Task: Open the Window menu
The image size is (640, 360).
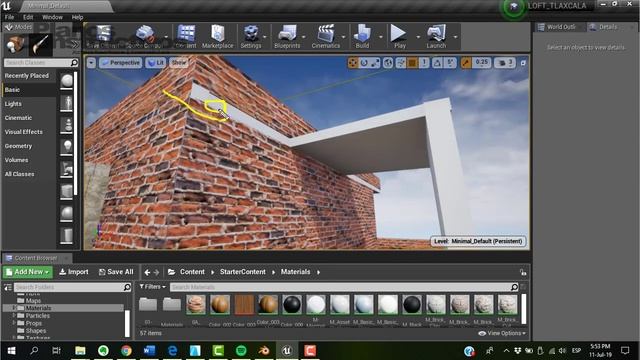Action: pos(52,17)
